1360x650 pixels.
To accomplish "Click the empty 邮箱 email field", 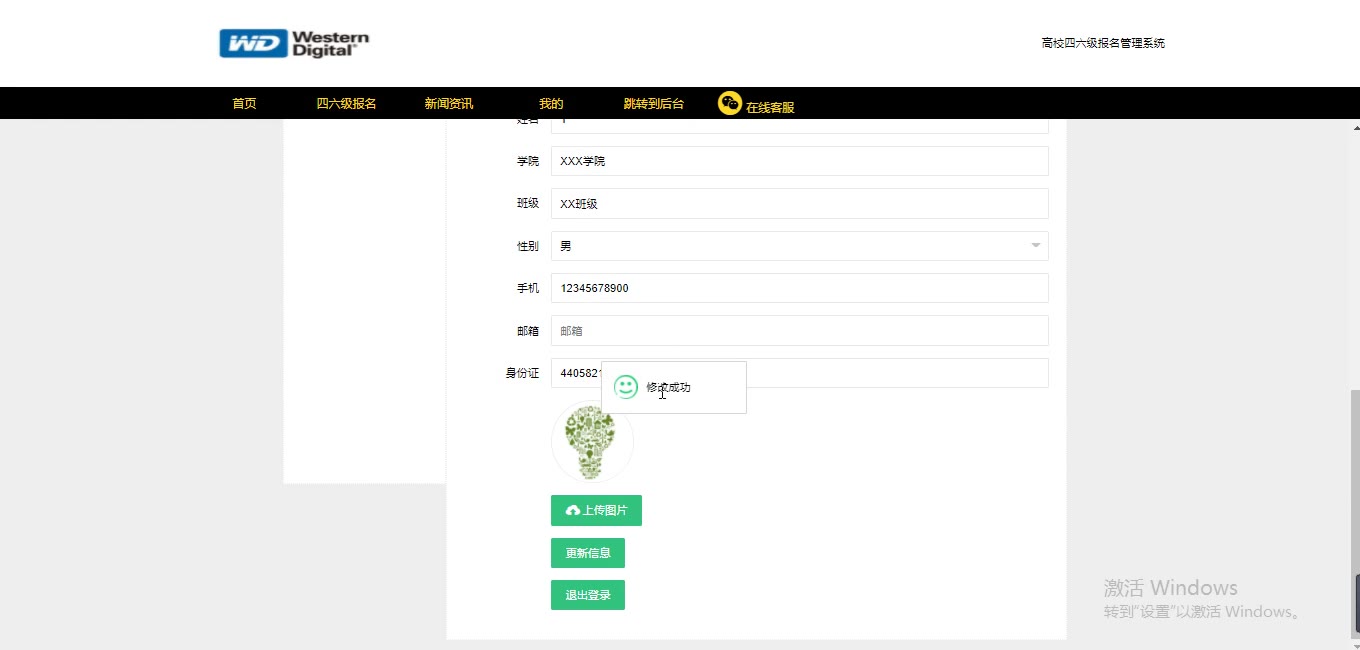I will coord(799,330).
